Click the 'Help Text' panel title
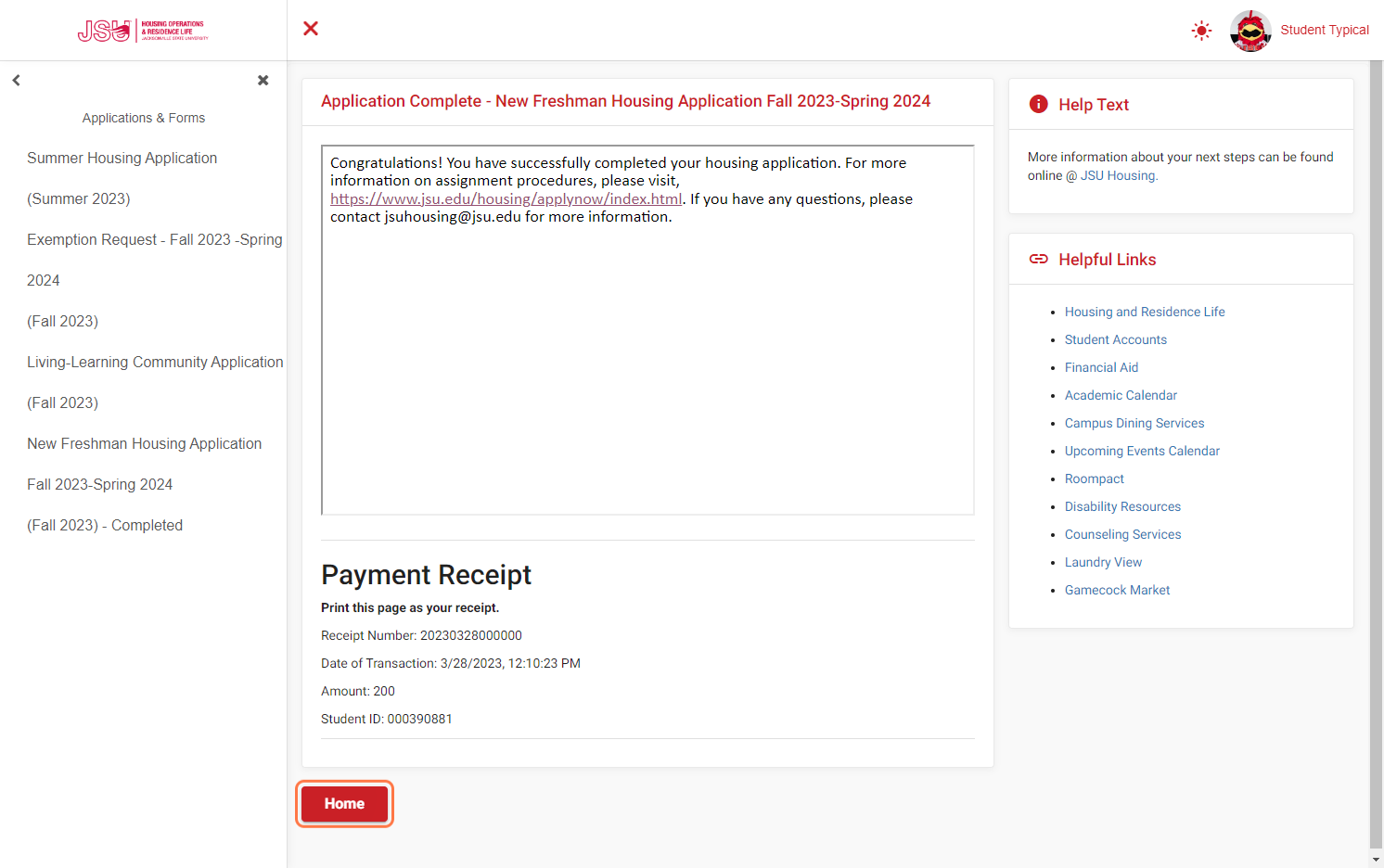 click(1094, 105)
